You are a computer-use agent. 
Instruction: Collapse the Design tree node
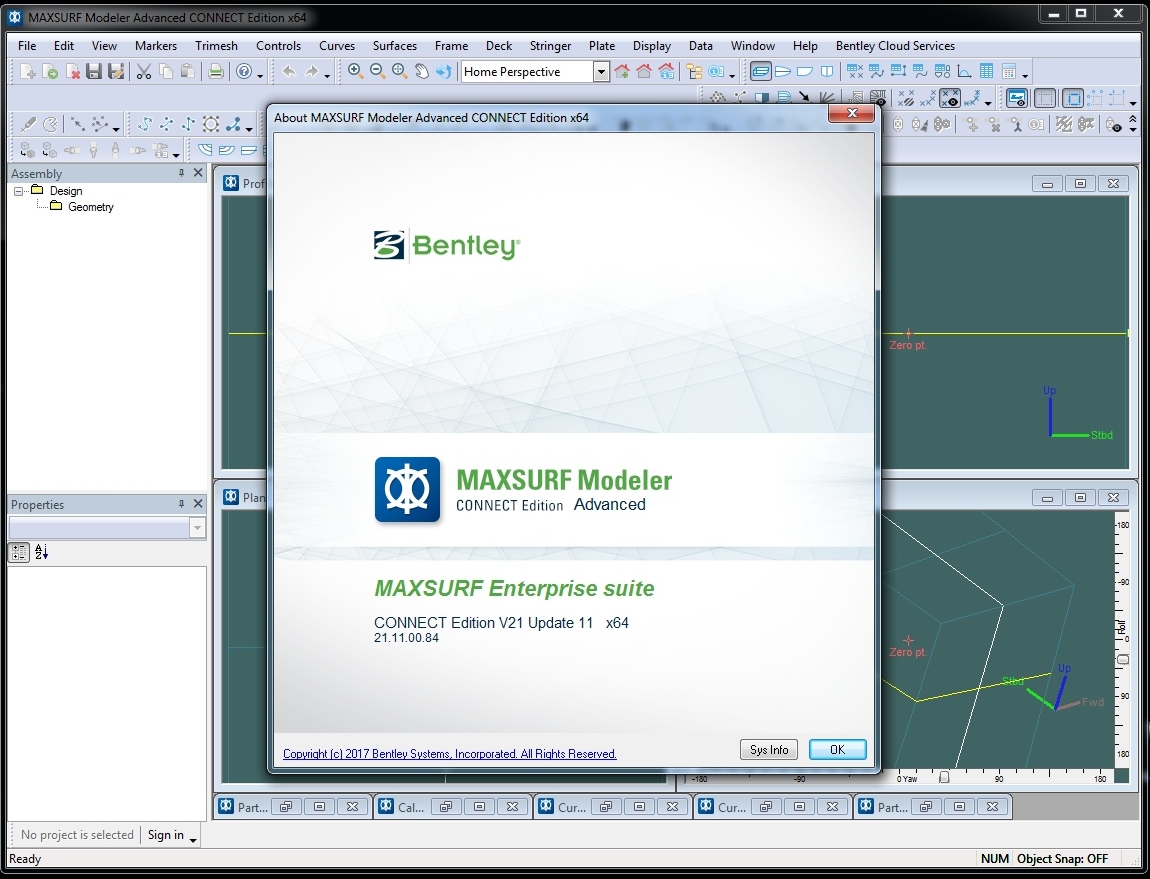(18, 191)
